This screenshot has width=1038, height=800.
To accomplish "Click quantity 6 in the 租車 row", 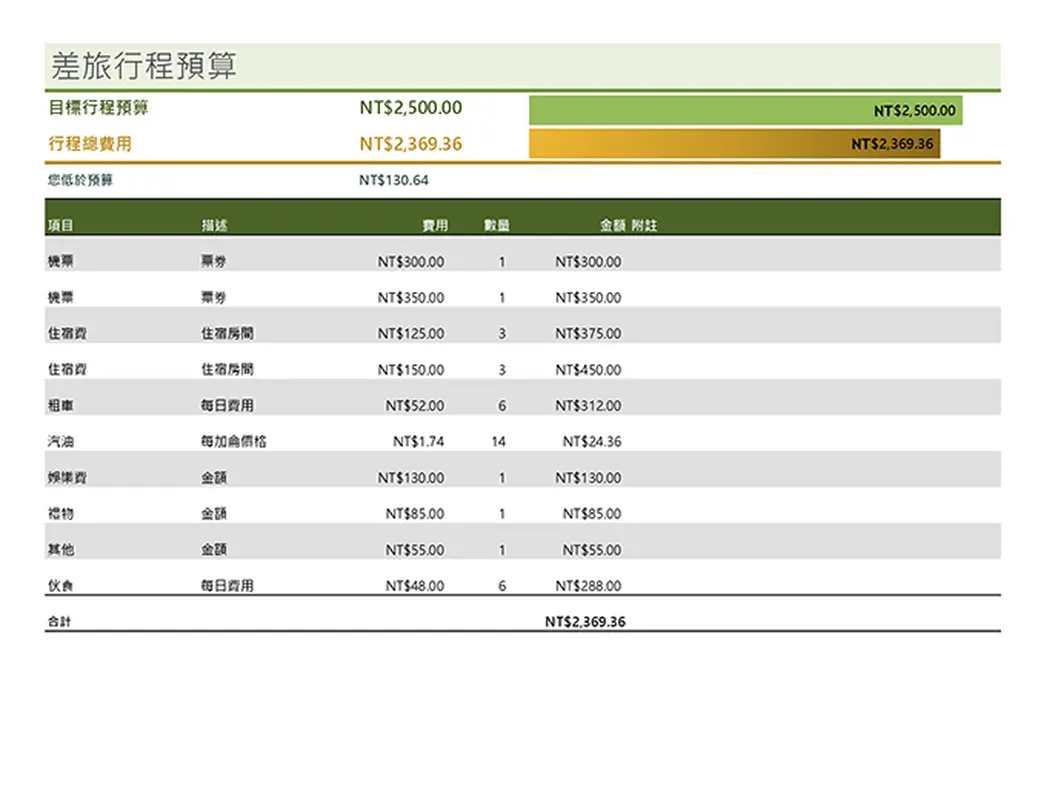I will (x=502, y=405).
